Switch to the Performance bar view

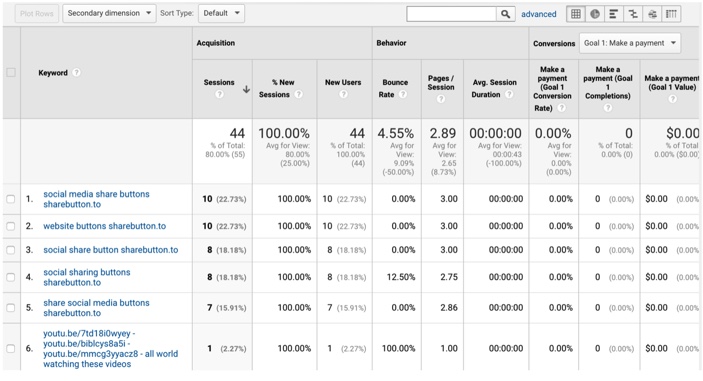pos(614,14)
